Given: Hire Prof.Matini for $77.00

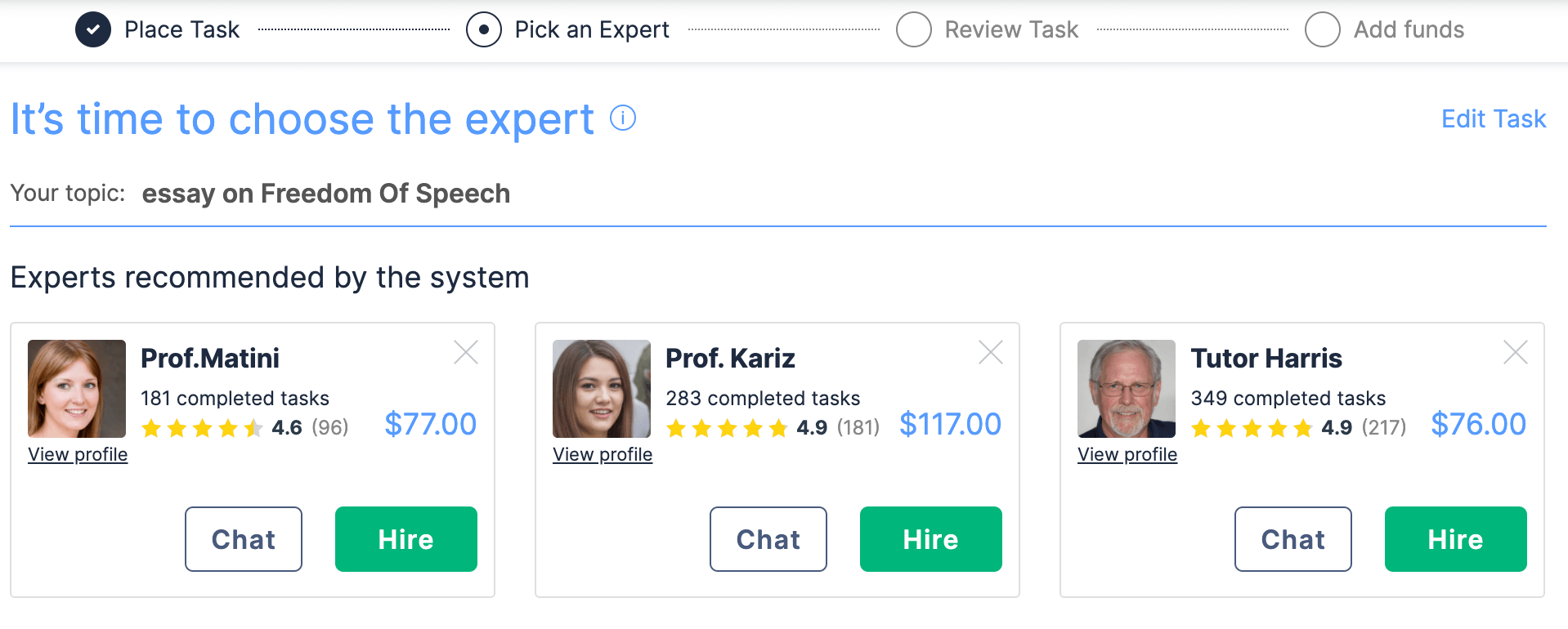Looking at the screenshot, I should tap(406, 539).
